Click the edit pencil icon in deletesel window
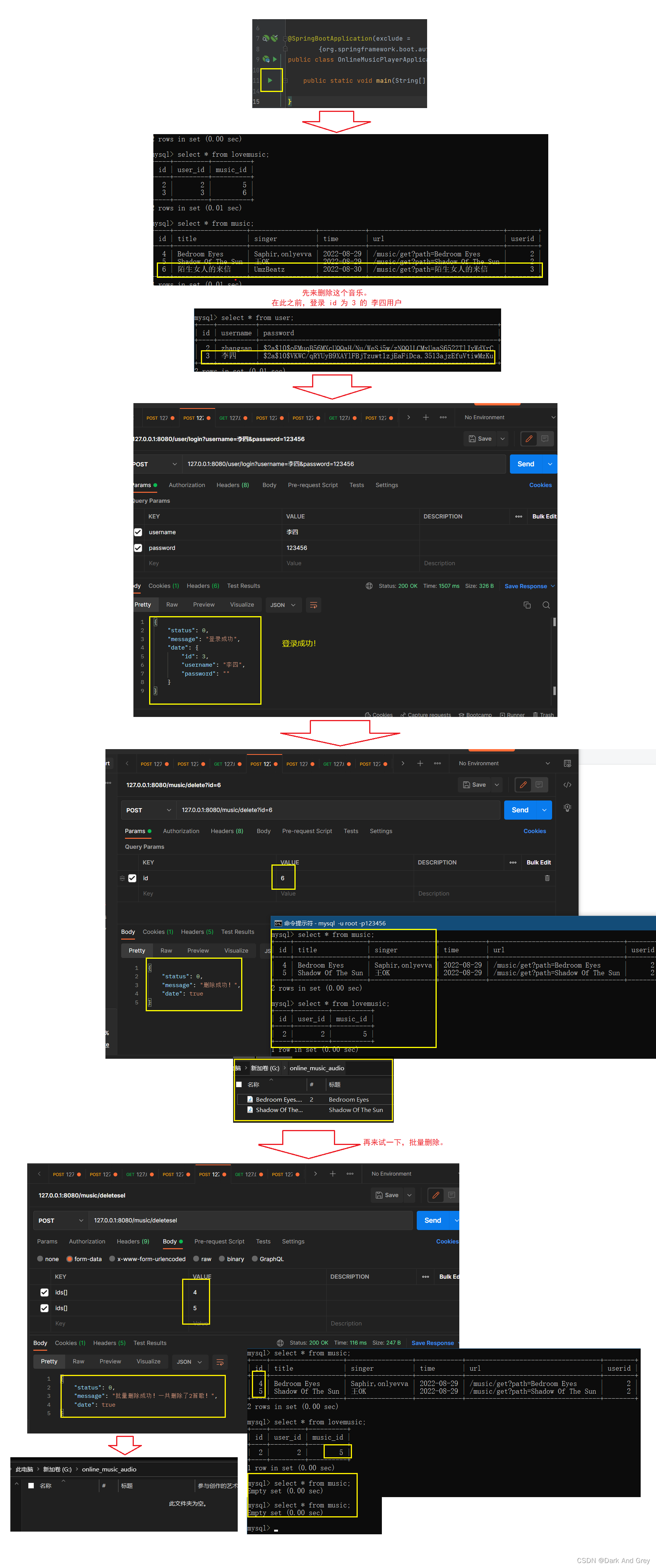The image size is (656, 1568). 436,1196
